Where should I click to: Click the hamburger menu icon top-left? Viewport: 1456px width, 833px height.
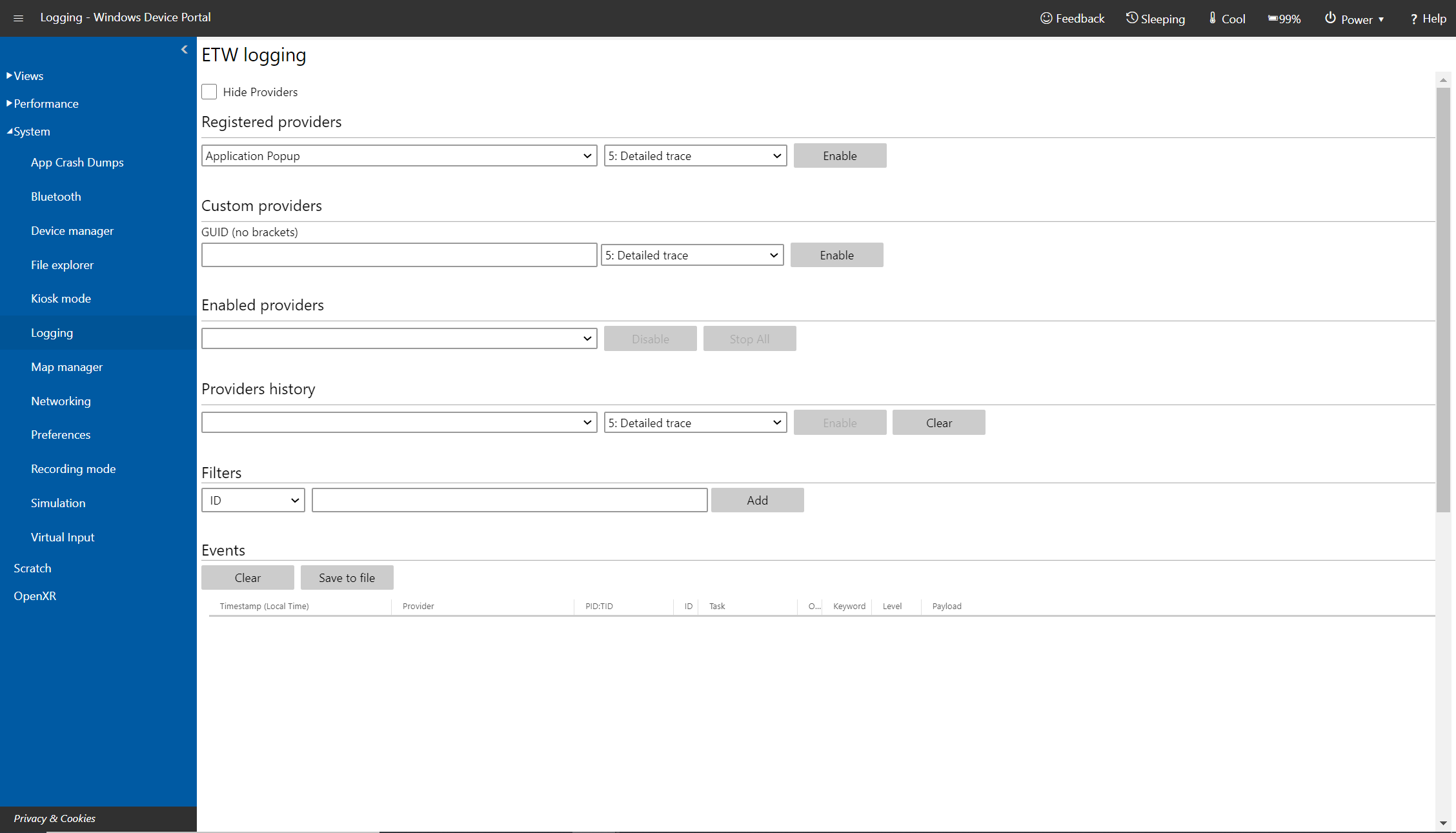point(18,18)
